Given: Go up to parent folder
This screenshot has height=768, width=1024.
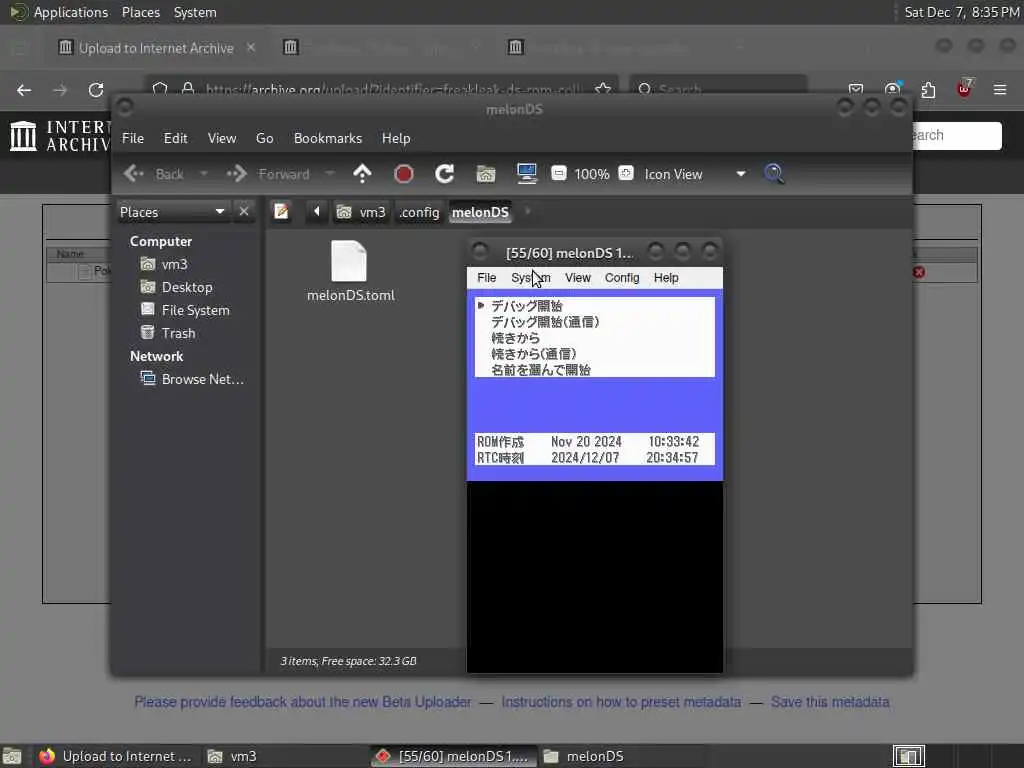Looking at the screenshot, I should [x=362, y=174].
